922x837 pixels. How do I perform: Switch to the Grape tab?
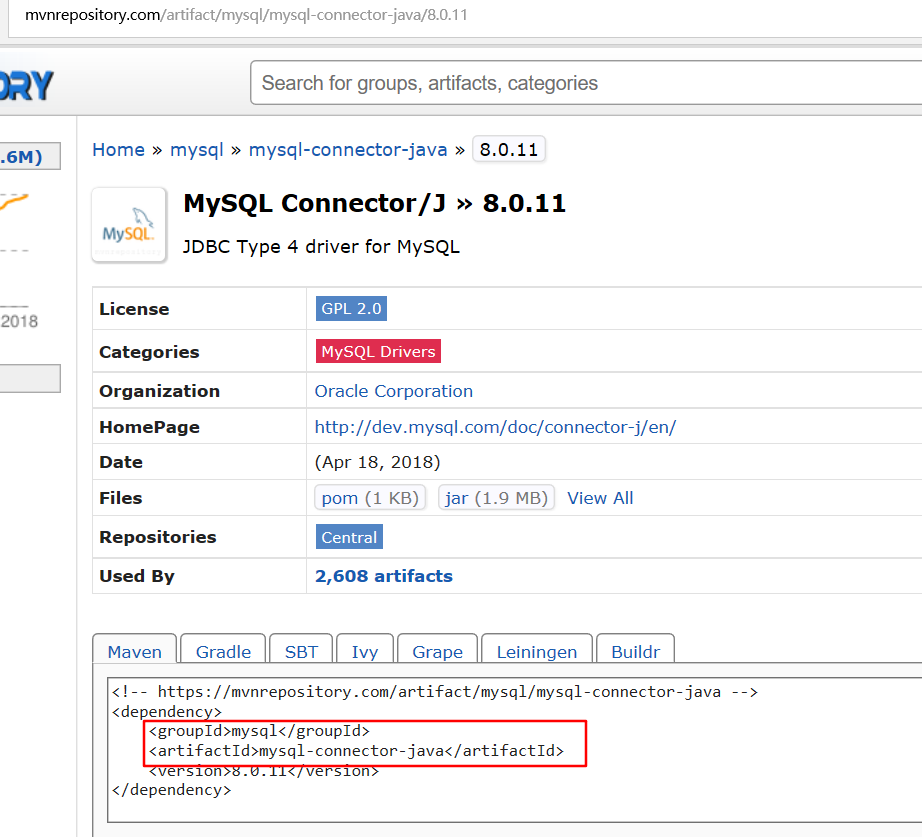[437, 649]
